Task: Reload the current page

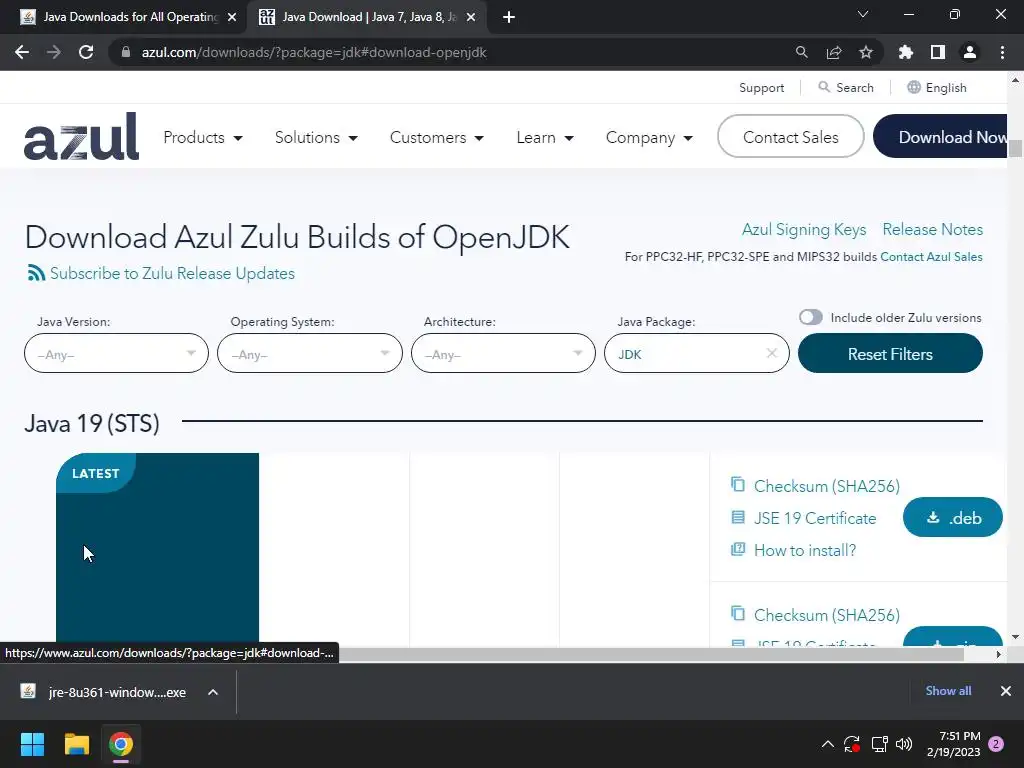Action: click(x=86, y=52)
